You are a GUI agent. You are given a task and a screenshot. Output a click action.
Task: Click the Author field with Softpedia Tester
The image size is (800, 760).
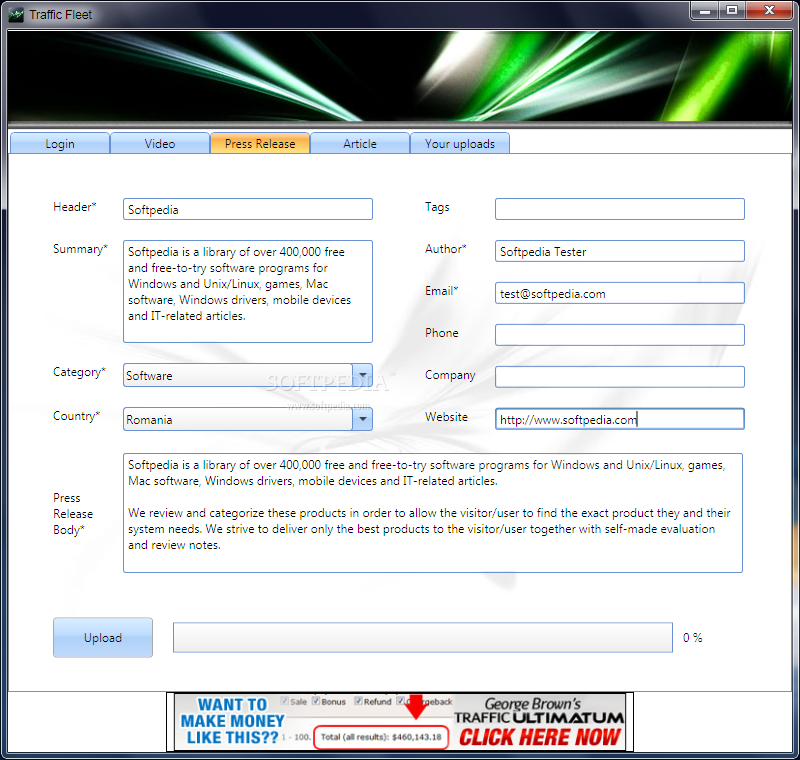tap(619, 251)
